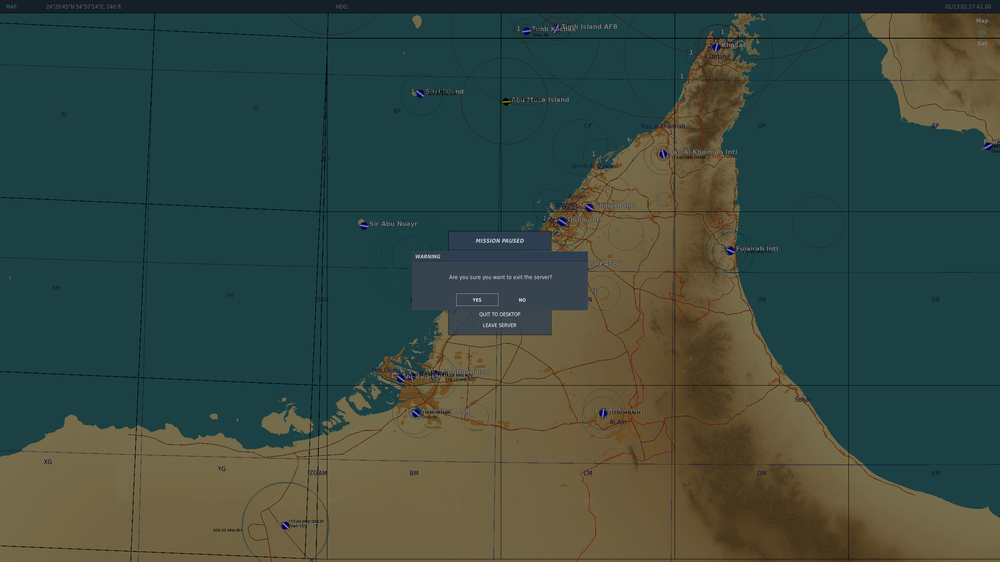This screenshot has width=1000, height=562.
Task: Click the Ras Al Khaimah Intl label
Action: point(703,152)
